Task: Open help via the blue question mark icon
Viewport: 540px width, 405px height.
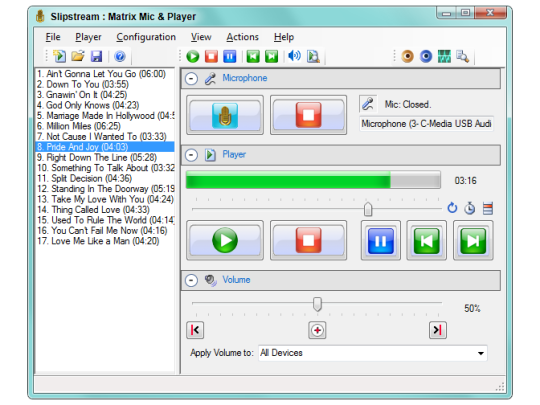Action: (x=120, y=56)
